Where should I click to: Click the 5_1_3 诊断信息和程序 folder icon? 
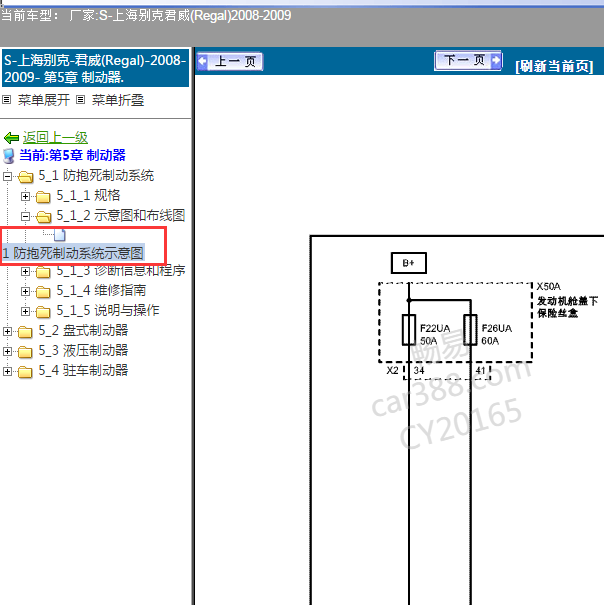click(43, 272)
